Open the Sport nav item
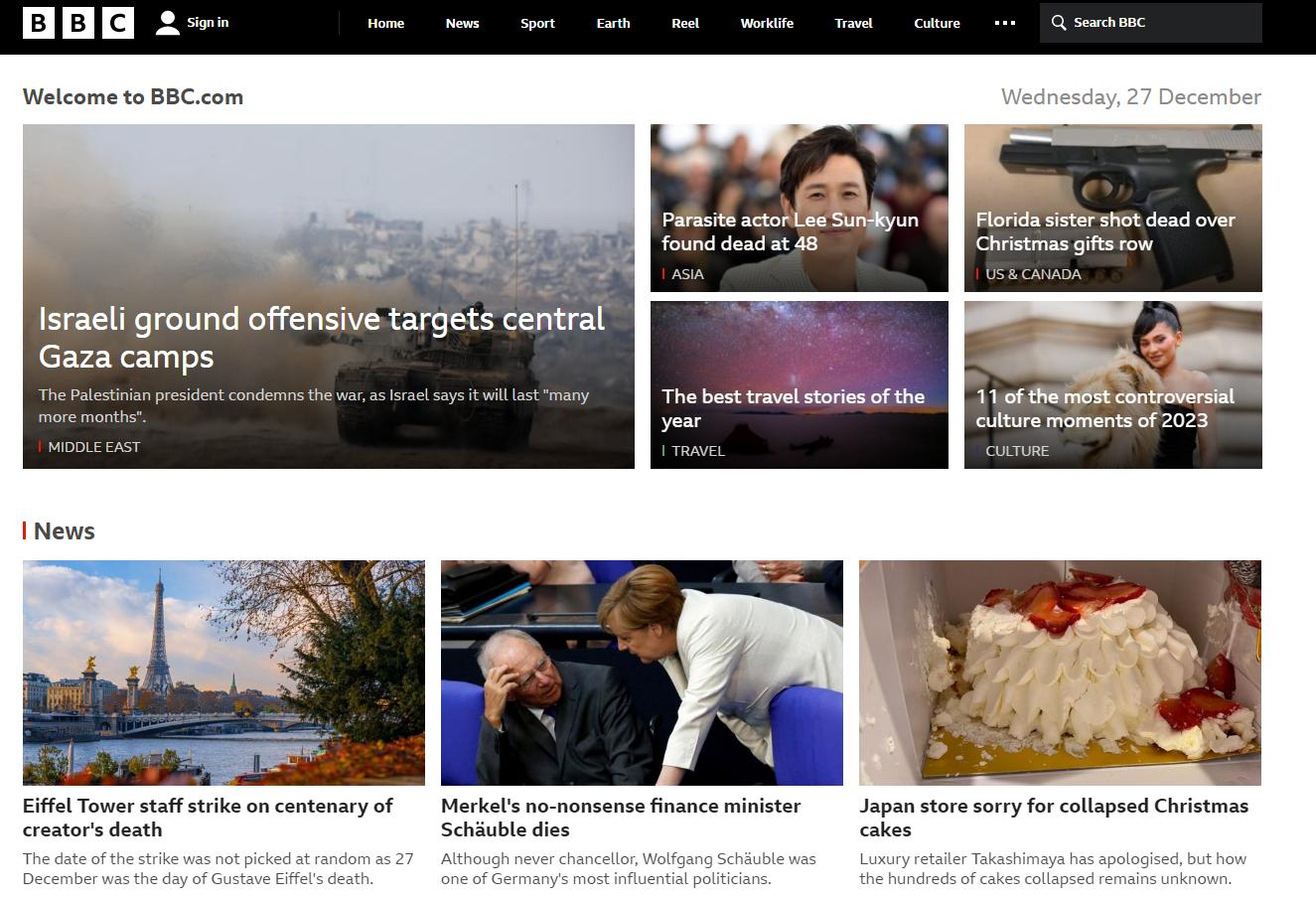The width and height of the screenshot is (1316, 899). pos(537,23)
